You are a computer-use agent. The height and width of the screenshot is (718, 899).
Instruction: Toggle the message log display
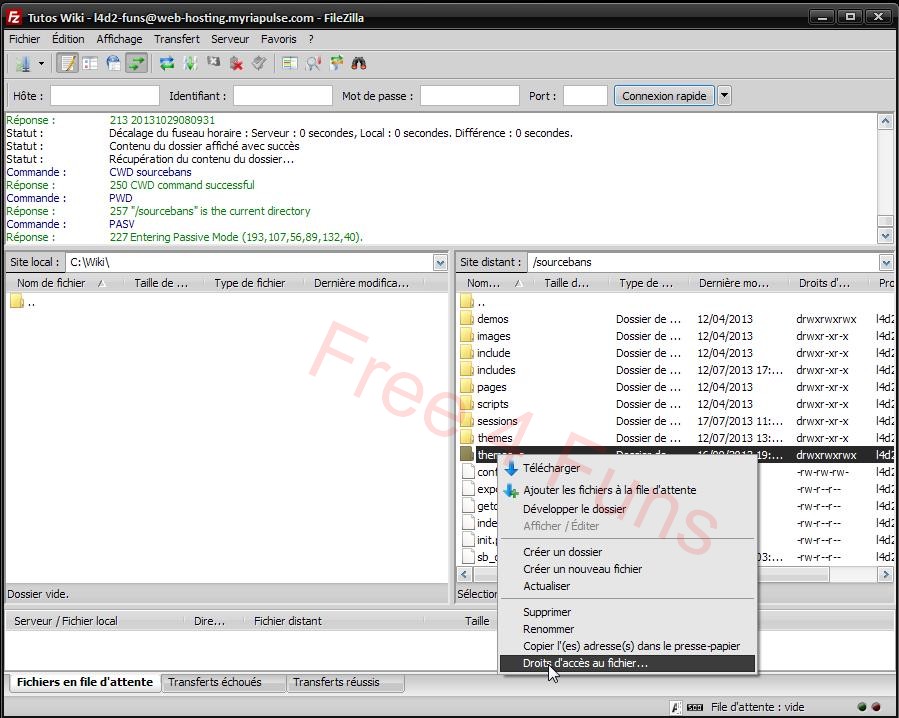point(68,63)
